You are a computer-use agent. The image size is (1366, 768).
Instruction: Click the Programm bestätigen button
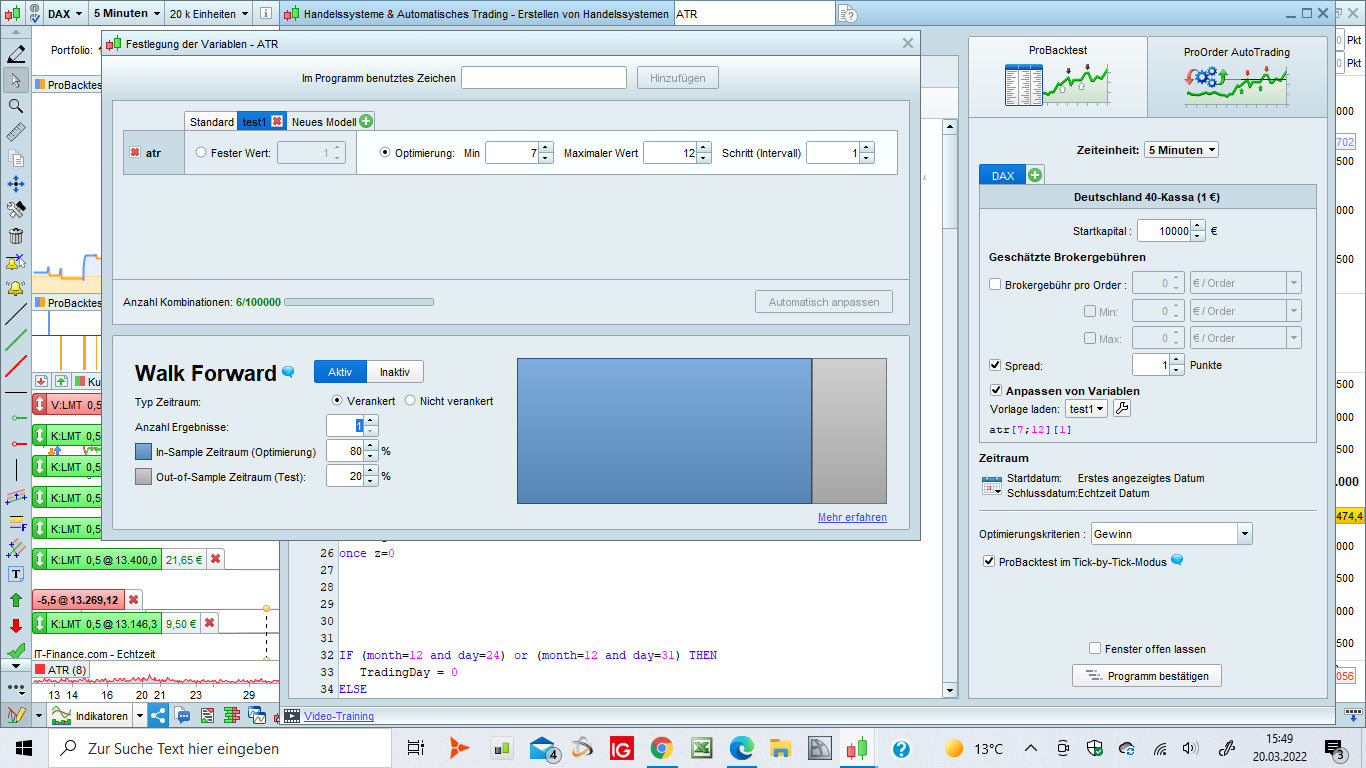click(x=1147, y=676)
